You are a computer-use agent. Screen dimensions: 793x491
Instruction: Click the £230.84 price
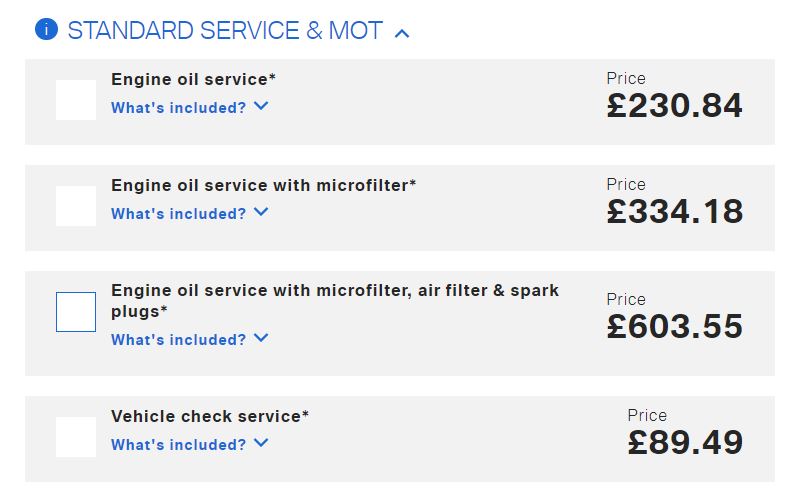click(675, 106)
